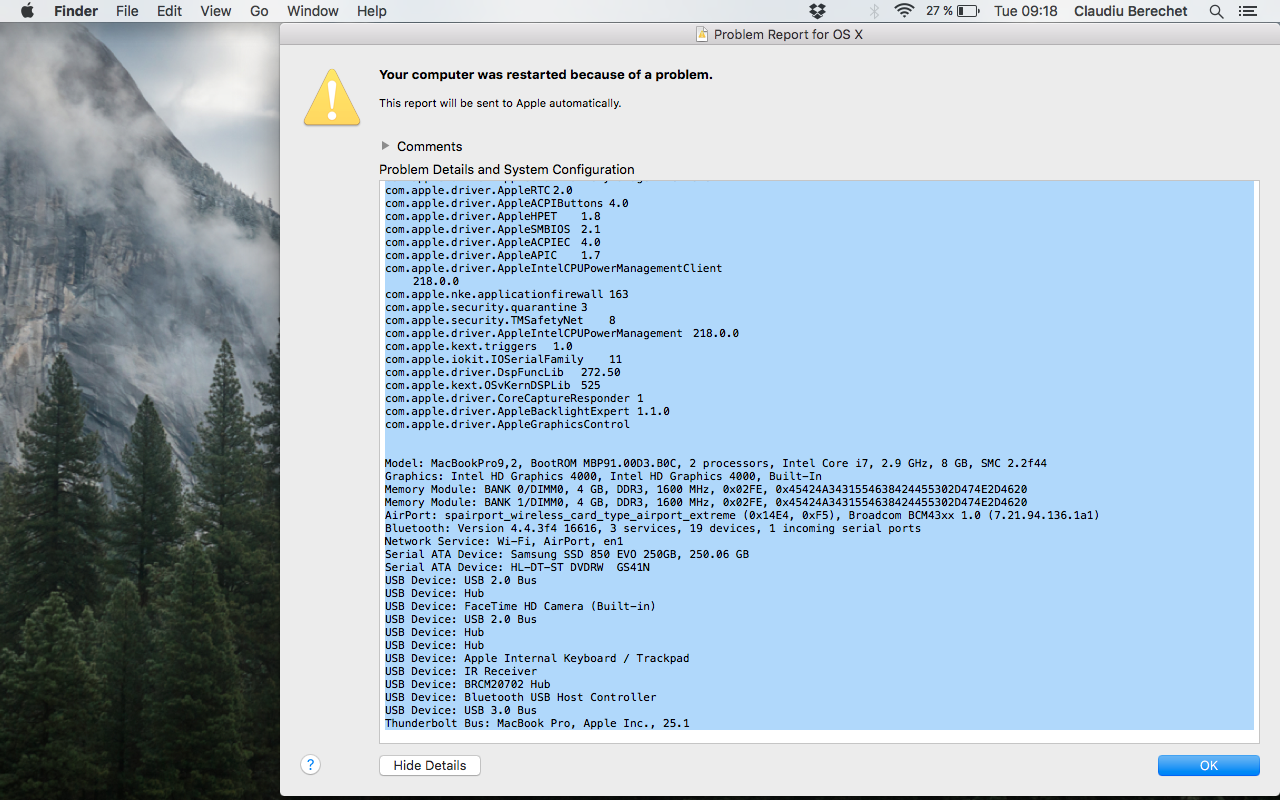The width and height of the screenshot is (1280, 800).
Task: Click the com.apple.security.quarantine line
Action: pyautogui.click(x=486, y=307)
